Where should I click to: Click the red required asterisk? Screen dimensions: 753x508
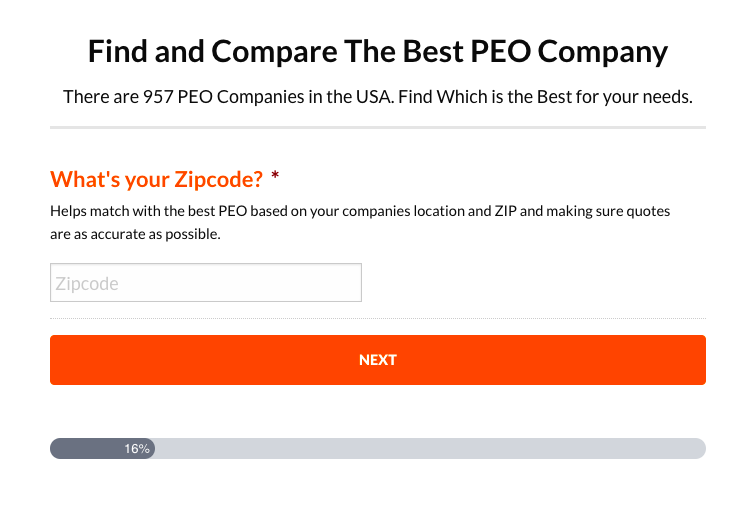click(275, 179)
